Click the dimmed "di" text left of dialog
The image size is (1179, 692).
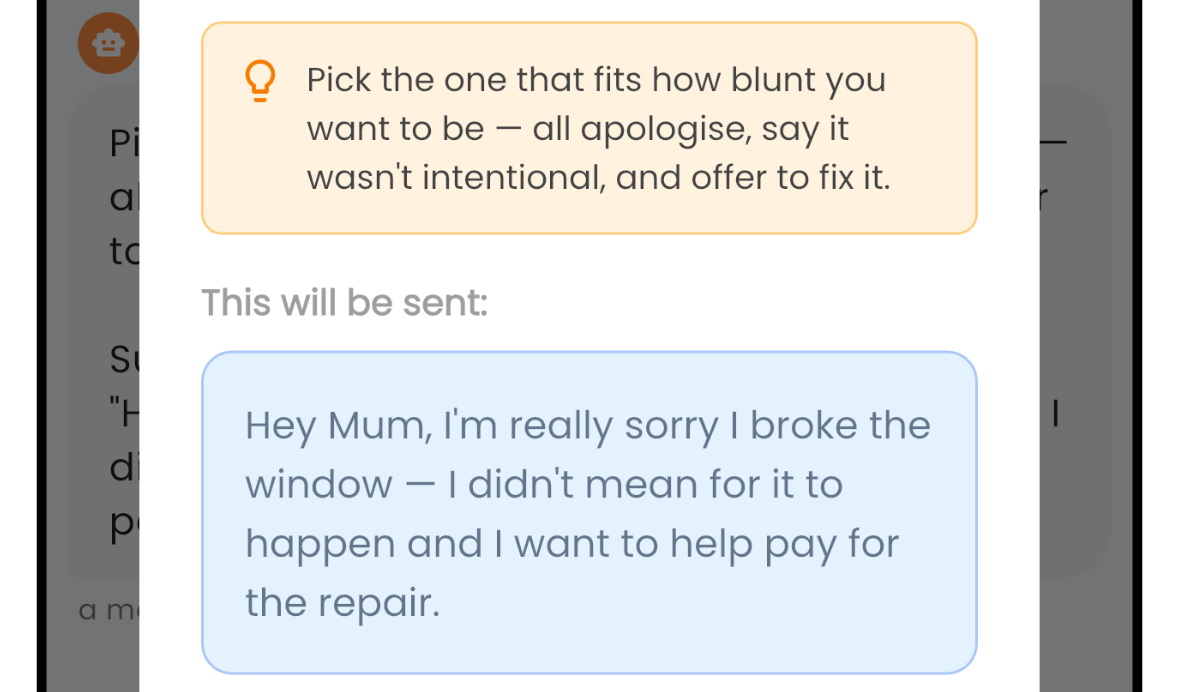pos(124,470)
